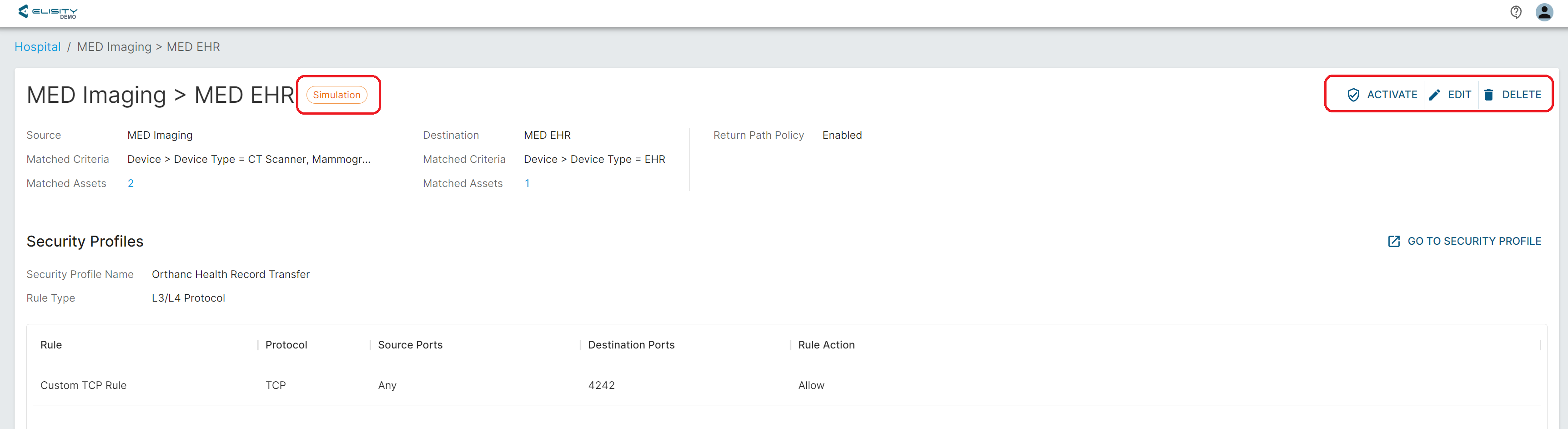Click the Custom TCP Rule cell
Viewport: 1568px width, 429px height.
point(83,385)
